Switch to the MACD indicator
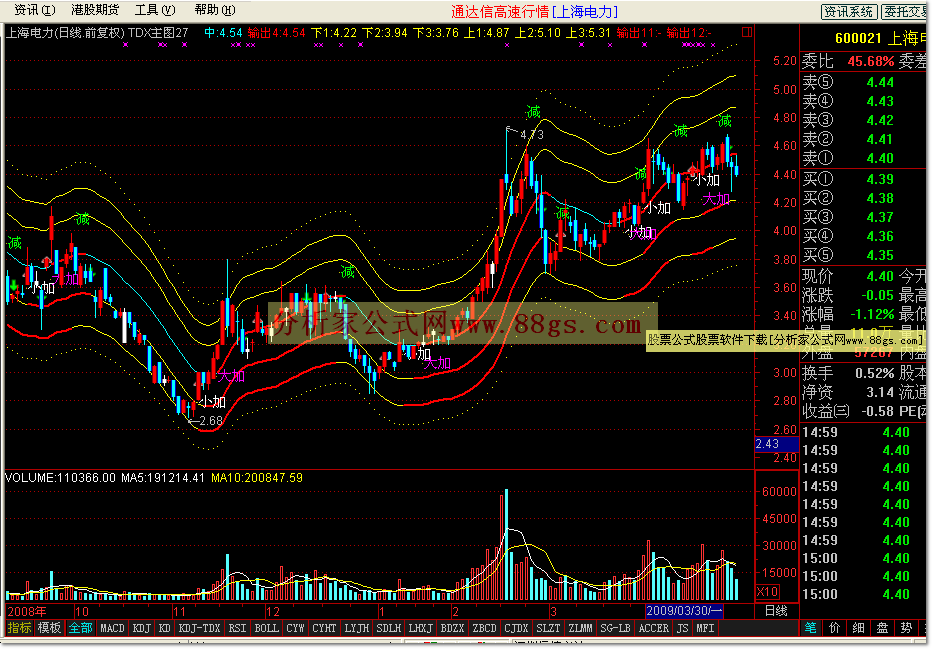The height and width of the screenshot is (649, 933). click(x=112, y=628)
